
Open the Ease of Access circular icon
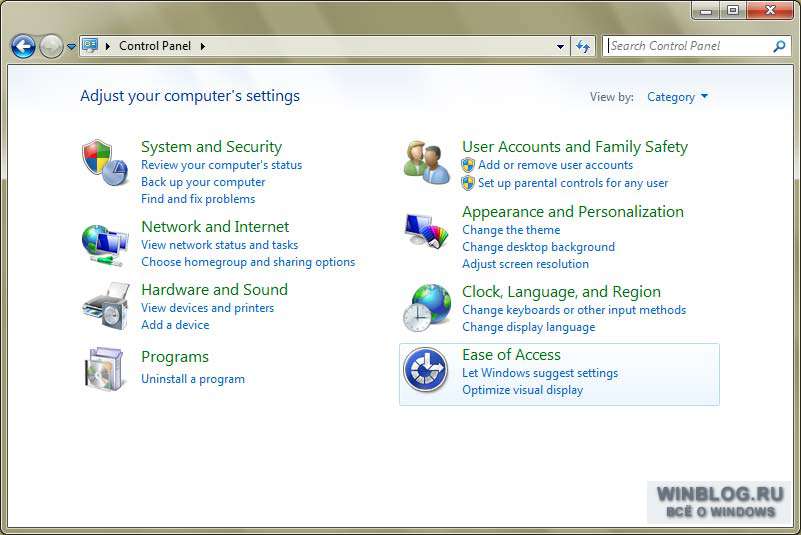pyautogui.click(x=426, y=369)
